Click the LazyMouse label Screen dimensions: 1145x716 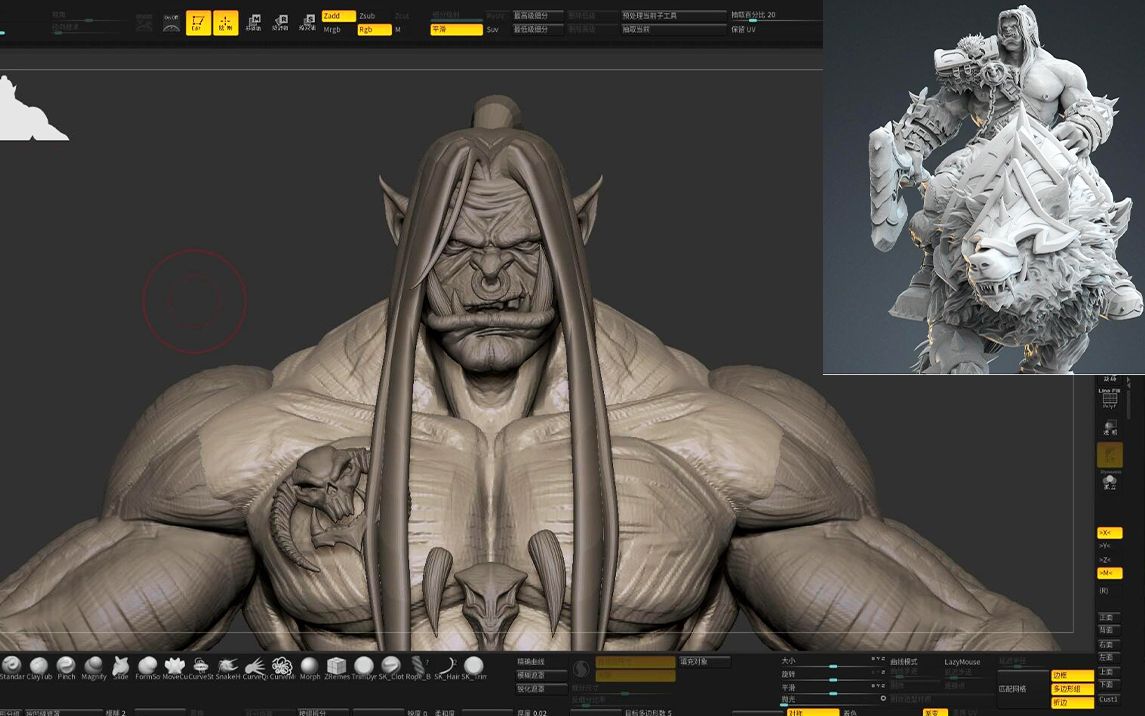962,662
